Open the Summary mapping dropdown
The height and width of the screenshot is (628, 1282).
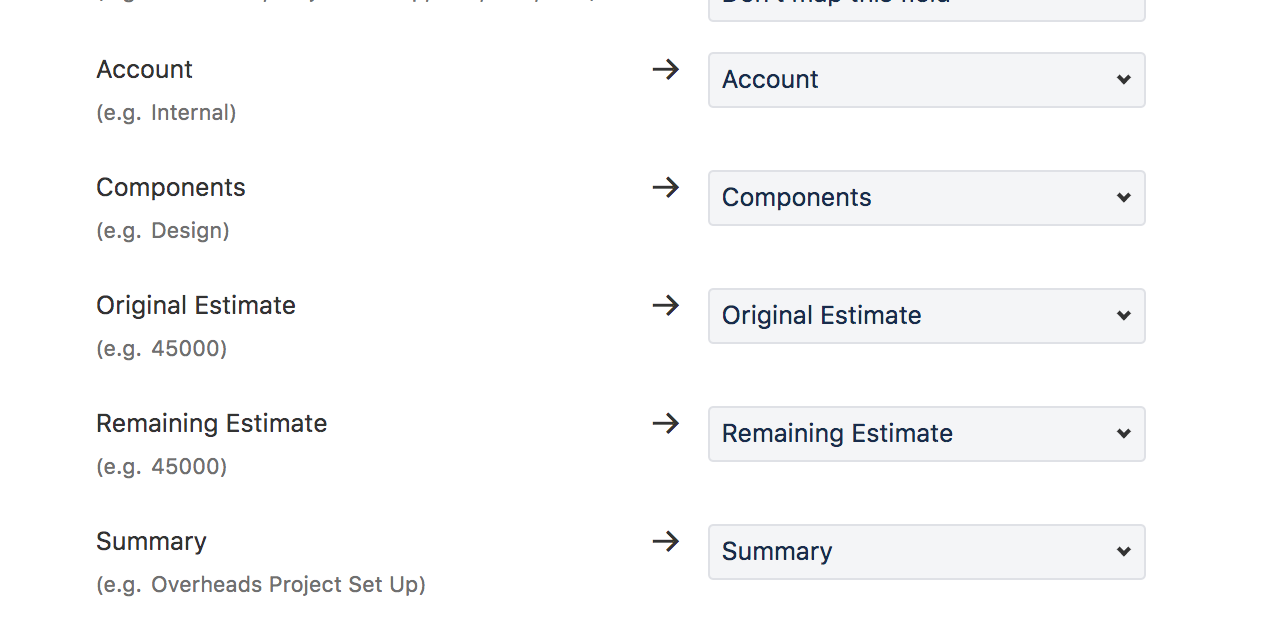[x=926, y=552]
